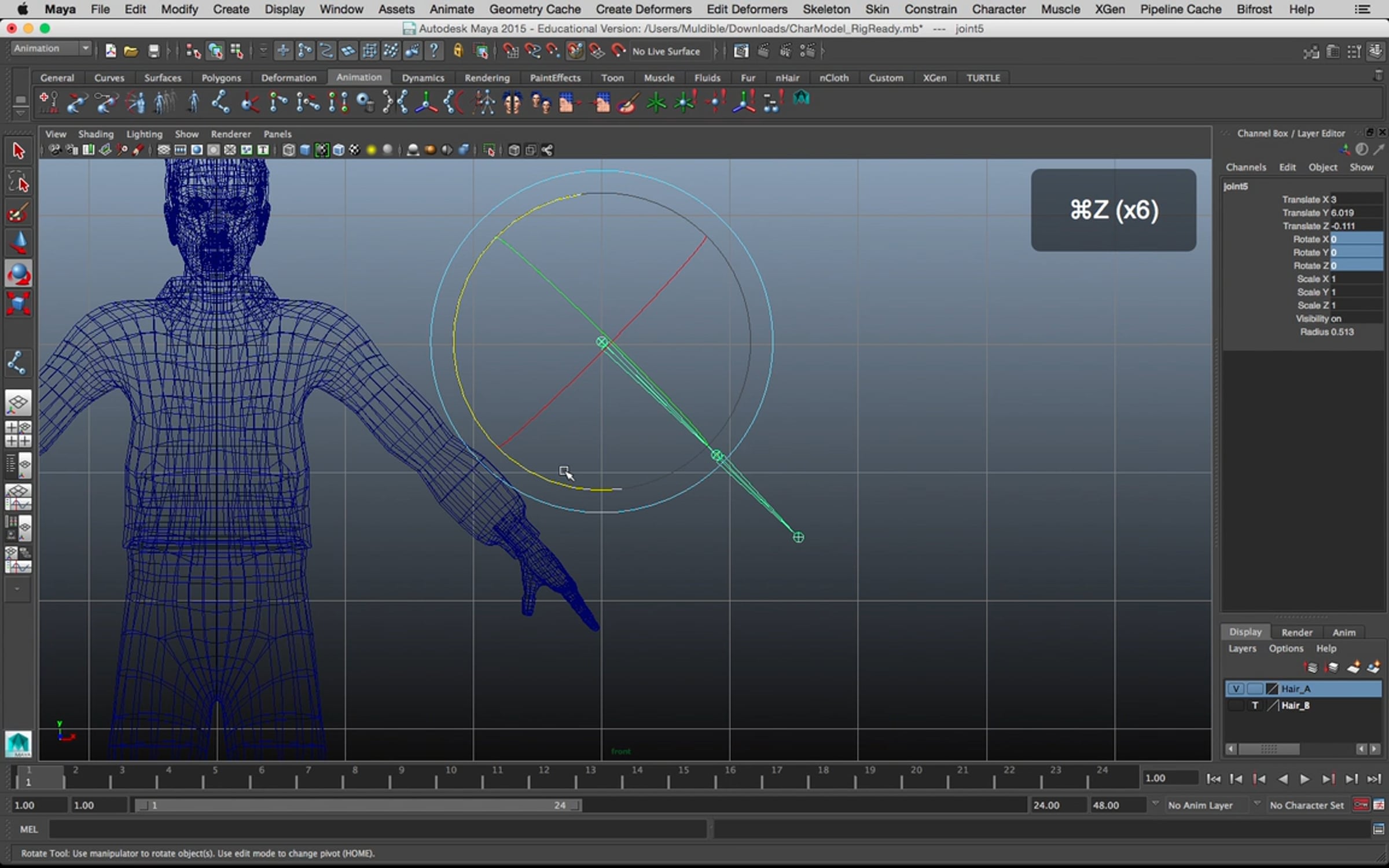Click the Save Scene toolbar icon
The height and width of the screenshot is (868, 1389).
(153, 52)
